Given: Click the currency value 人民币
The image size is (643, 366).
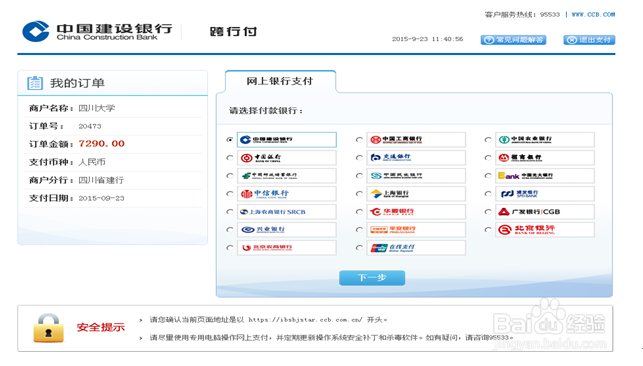Looking at the screenshot, I should tap(92, 162).
